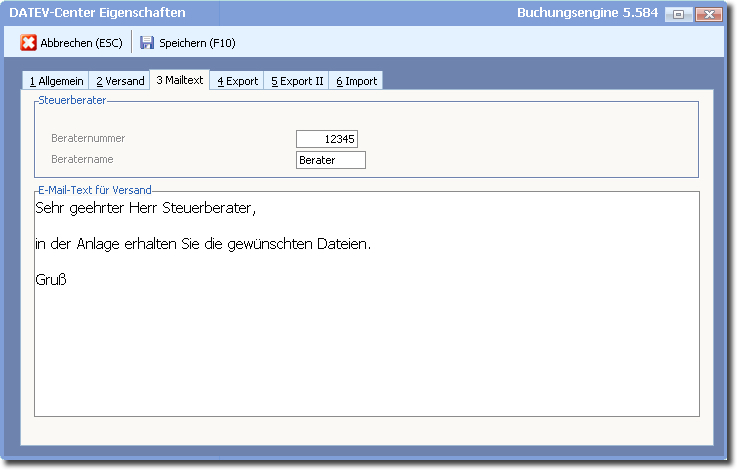Viewport: 737px width, 470px height.
Task: Switch to the 1 Allgemein tab
Action: click(x=56, y=81)
